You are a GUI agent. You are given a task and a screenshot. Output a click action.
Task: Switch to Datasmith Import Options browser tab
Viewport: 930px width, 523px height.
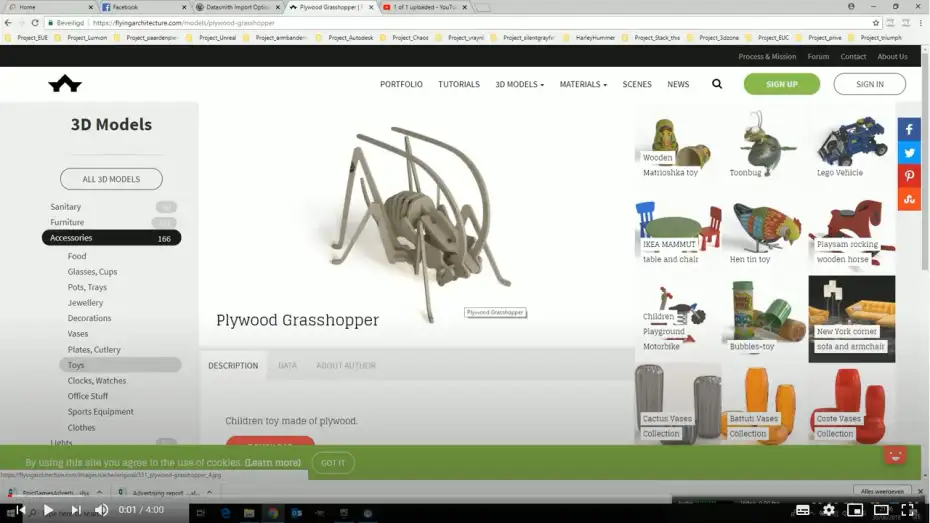pyautogui.click(x=237, y=7)
